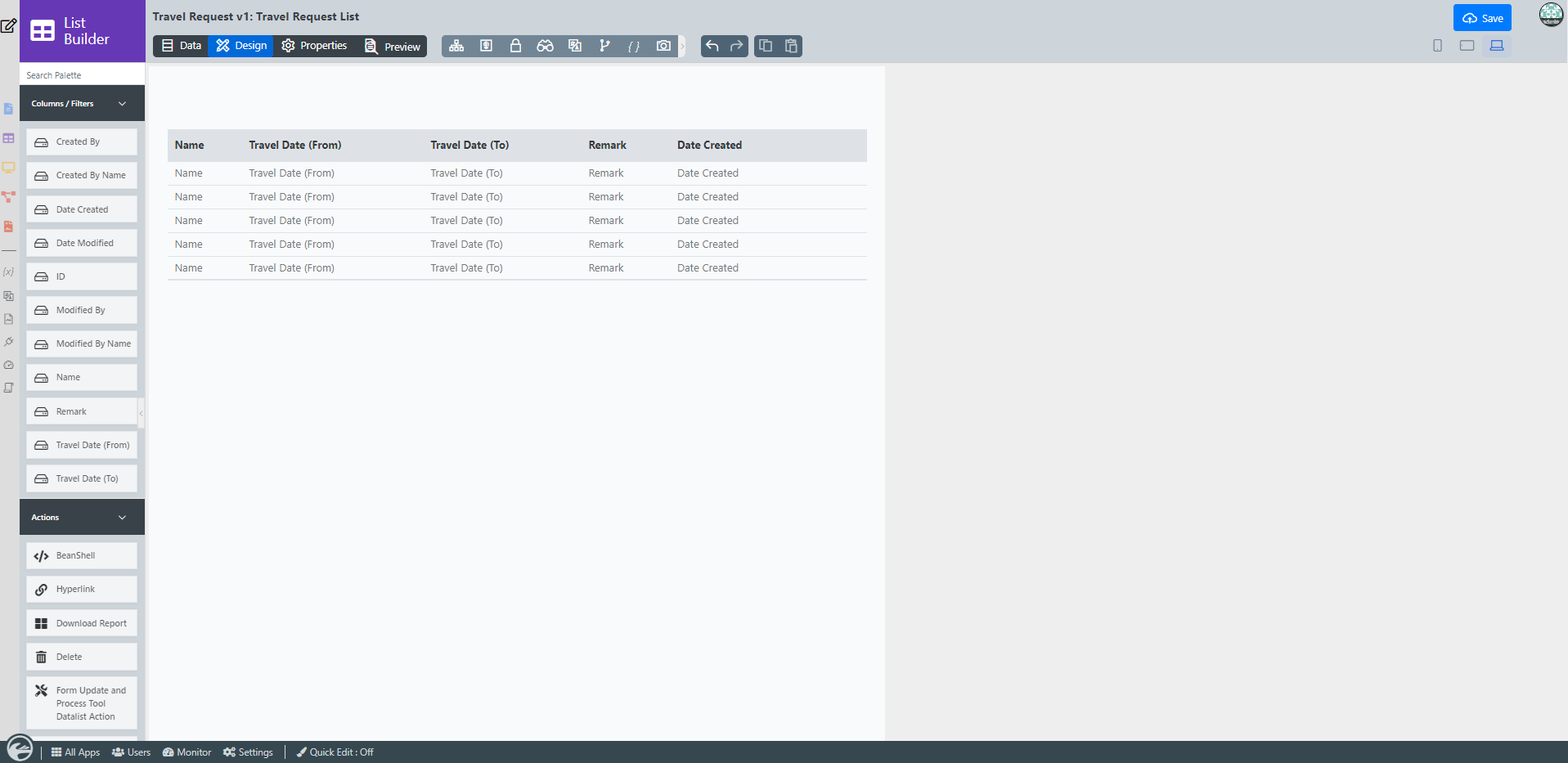Select the Created By Name palette item
The image size is (1568, 763).
click(82, 176)
